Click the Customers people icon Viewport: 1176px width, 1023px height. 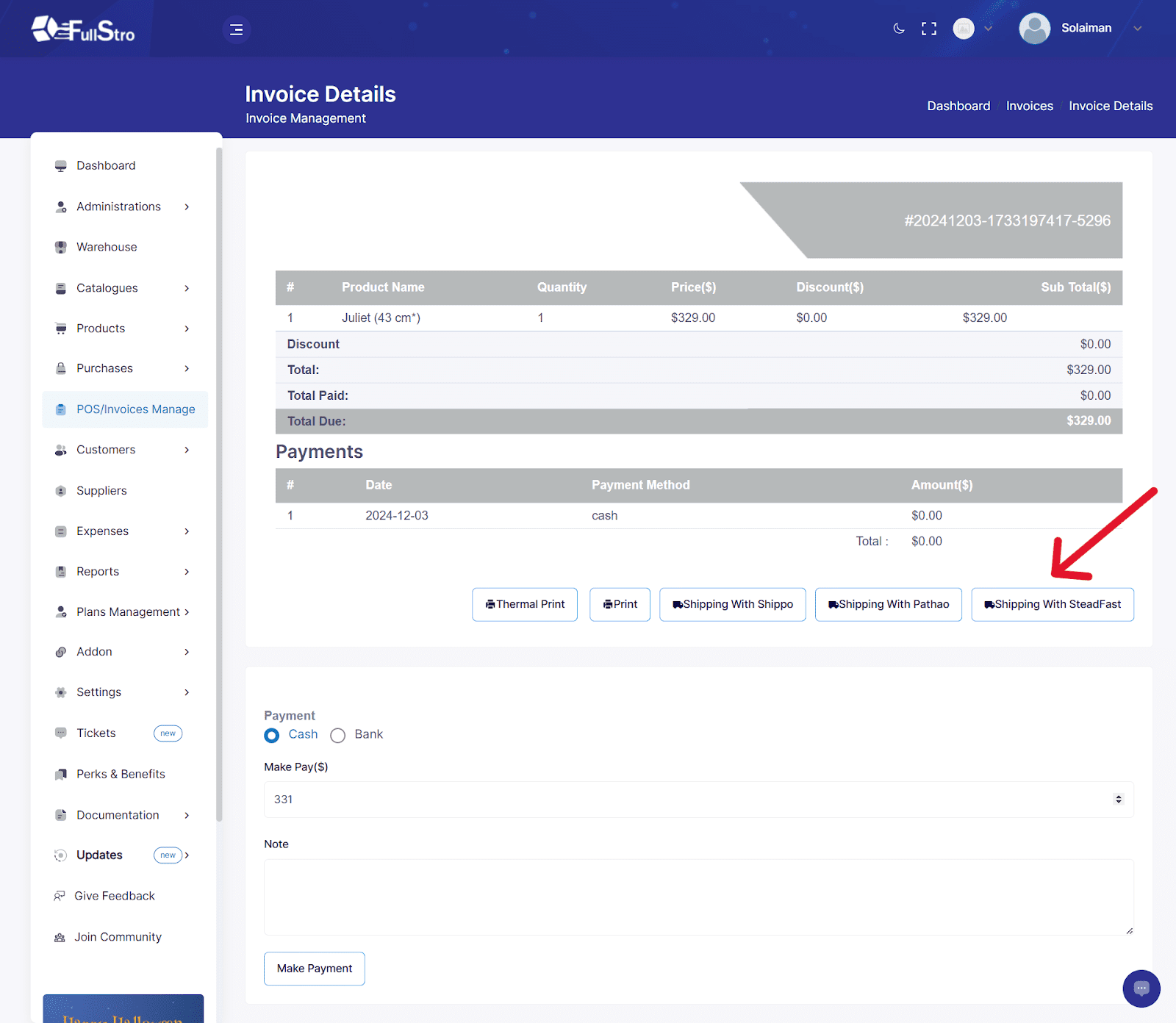point(61,450)
